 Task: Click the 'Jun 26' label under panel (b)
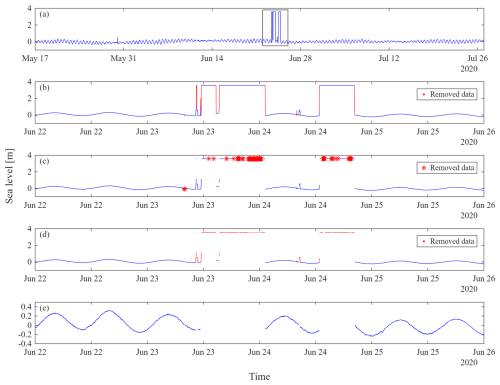pyautogui.click(x=484, y=132)
